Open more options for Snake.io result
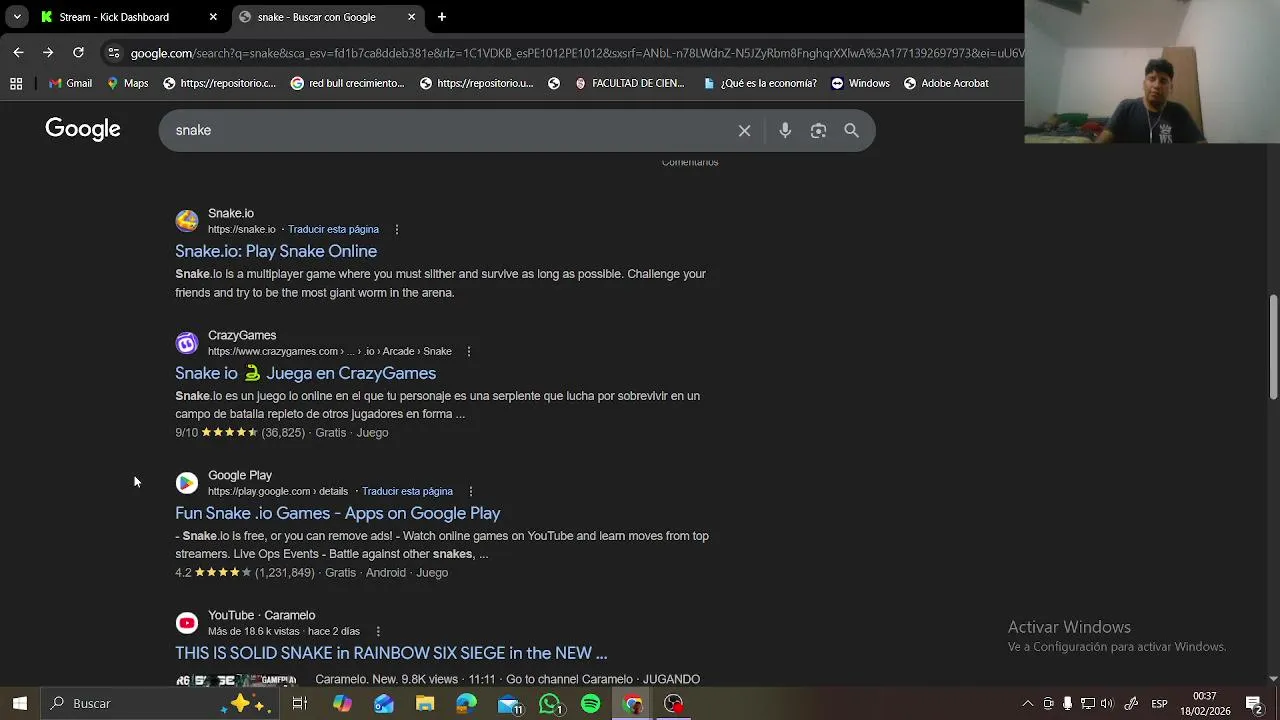This screenshot has height=720, width=1280. 397,229
